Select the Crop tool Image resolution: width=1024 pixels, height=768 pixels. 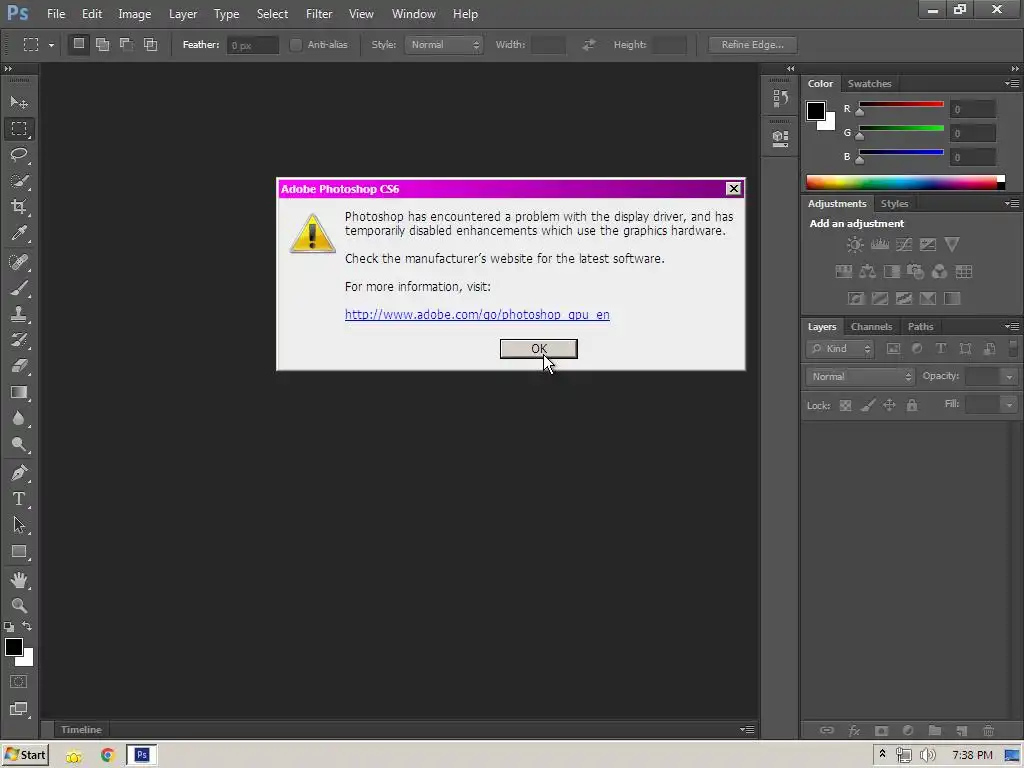tap(19, 207)
